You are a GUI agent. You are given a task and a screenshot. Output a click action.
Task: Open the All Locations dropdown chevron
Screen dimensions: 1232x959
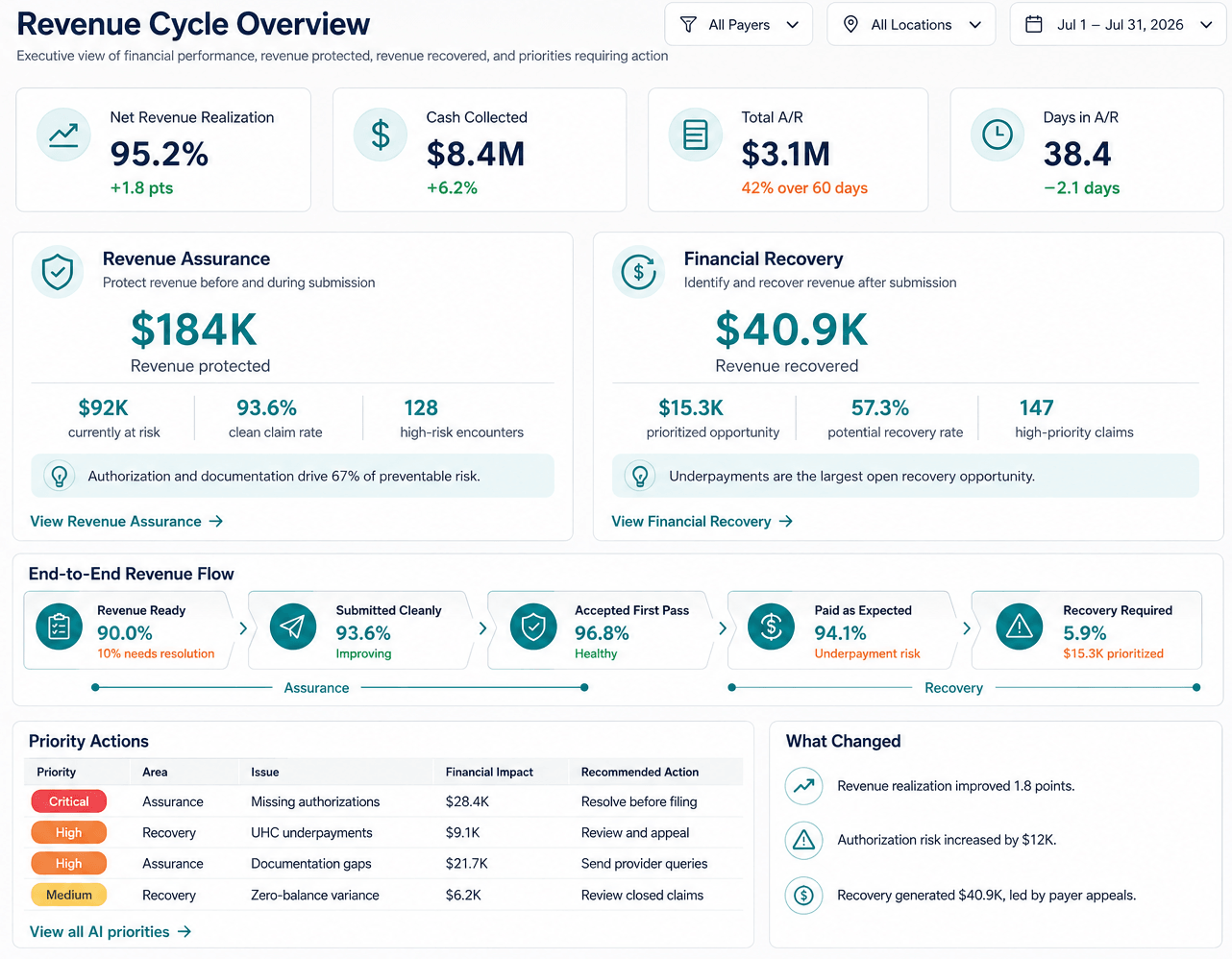pyautogui.click(x=975, y=25)
